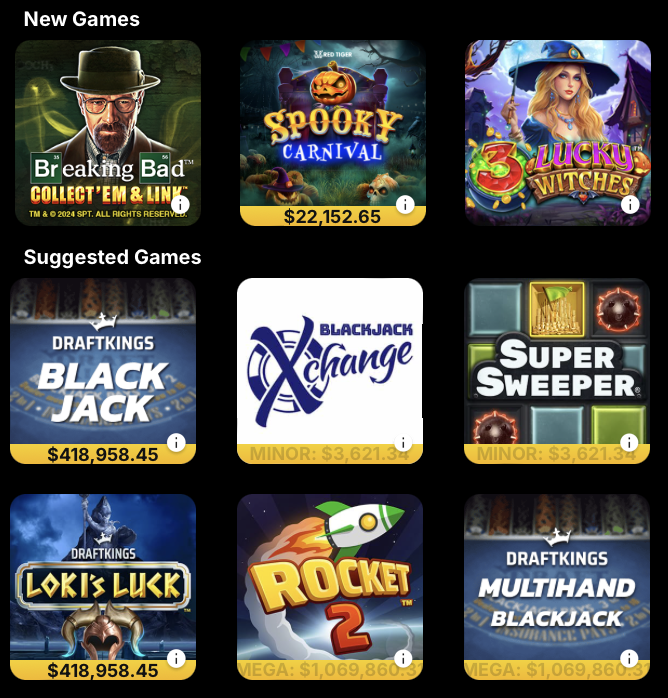The image size is (668, 698).
Task: Tap info icon on Rocket 2 tile
Action: coord(403,658)
